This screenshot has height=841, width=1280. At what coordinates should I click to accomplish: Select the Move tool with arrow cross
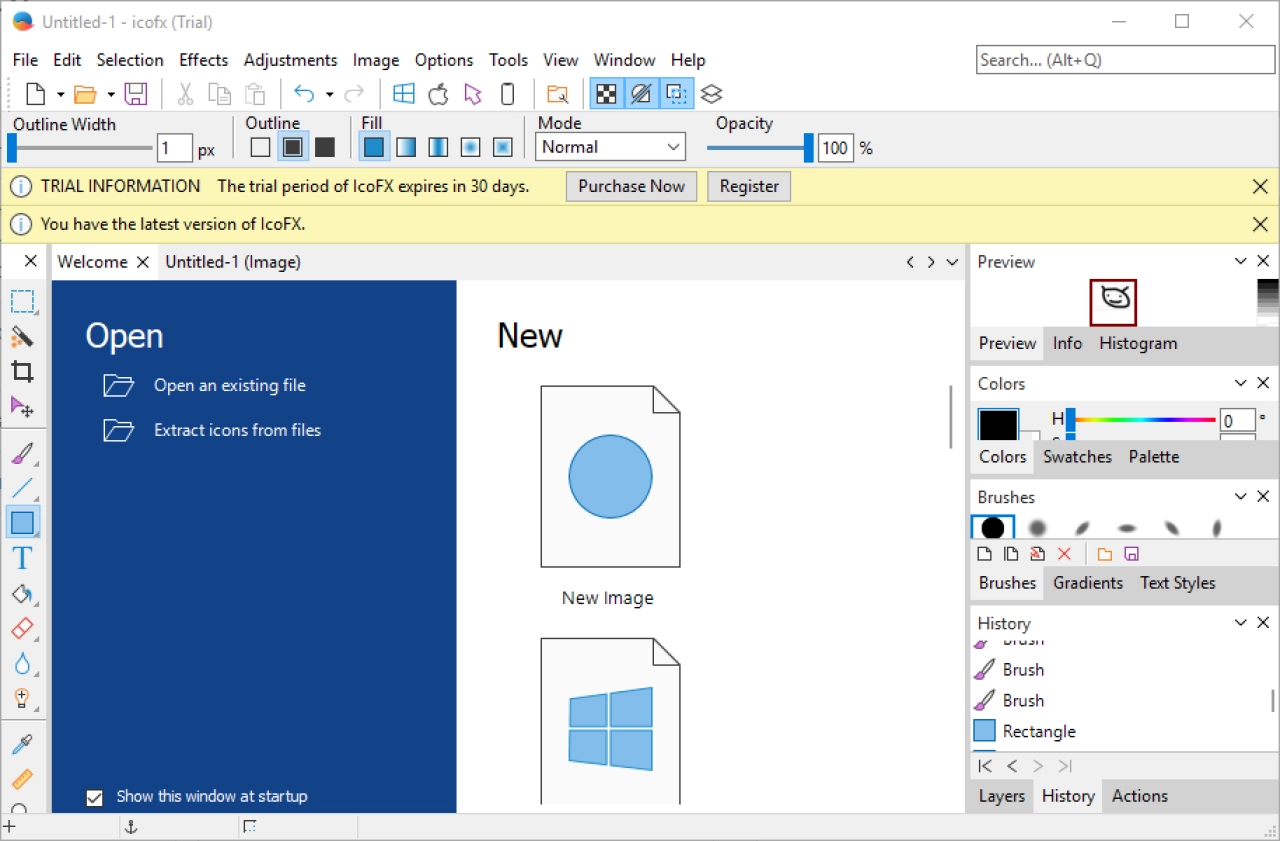tap(22, 407)
